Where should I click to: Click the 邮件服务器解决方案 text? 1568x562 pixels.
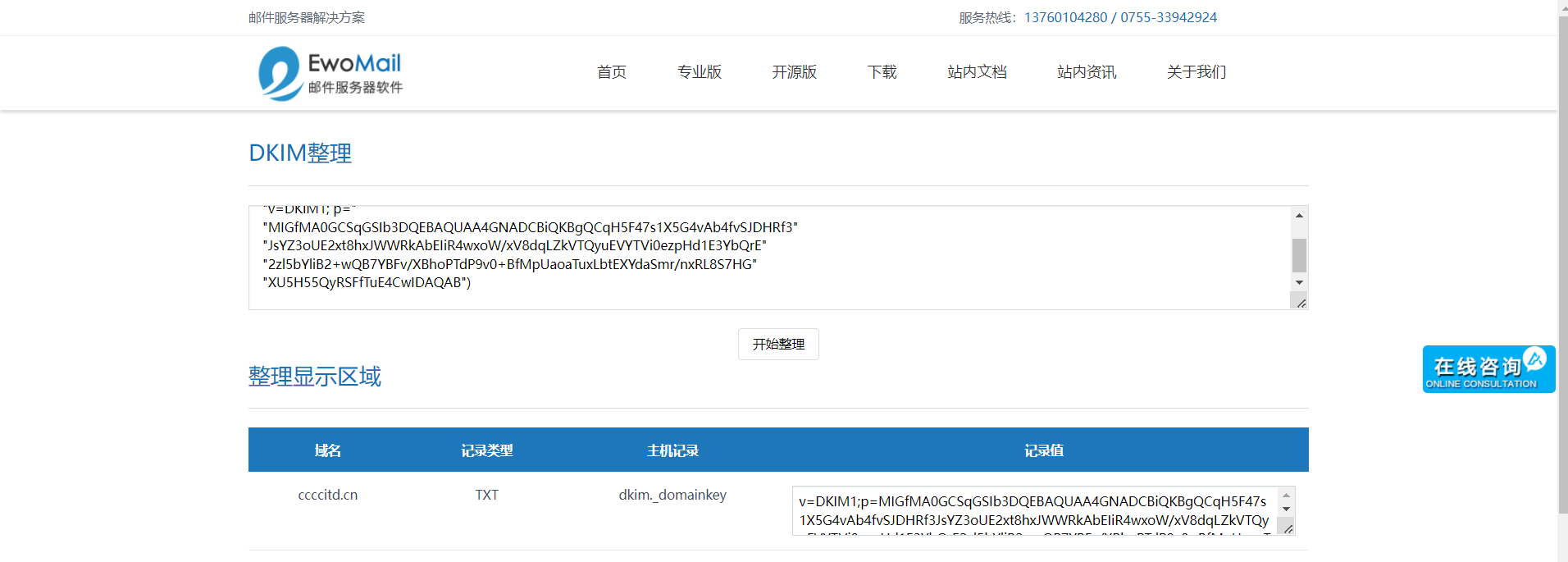(307, 17)
